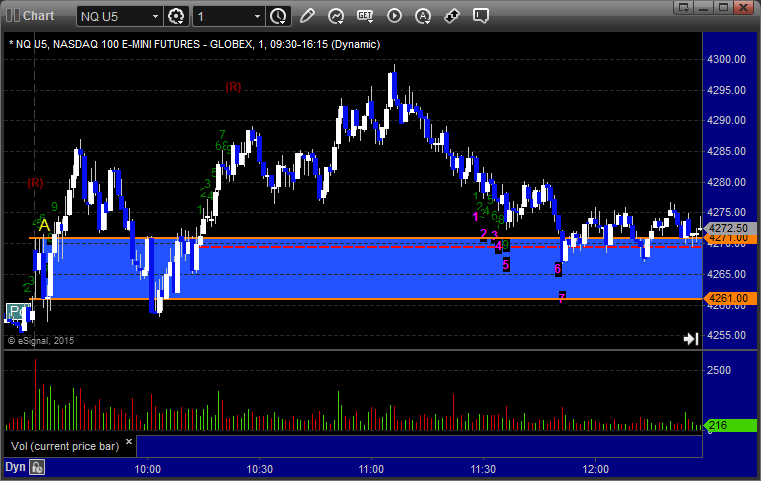Open the studies line-chart icon menu
This screenshot has width=761, height=481.
[336, 16]
